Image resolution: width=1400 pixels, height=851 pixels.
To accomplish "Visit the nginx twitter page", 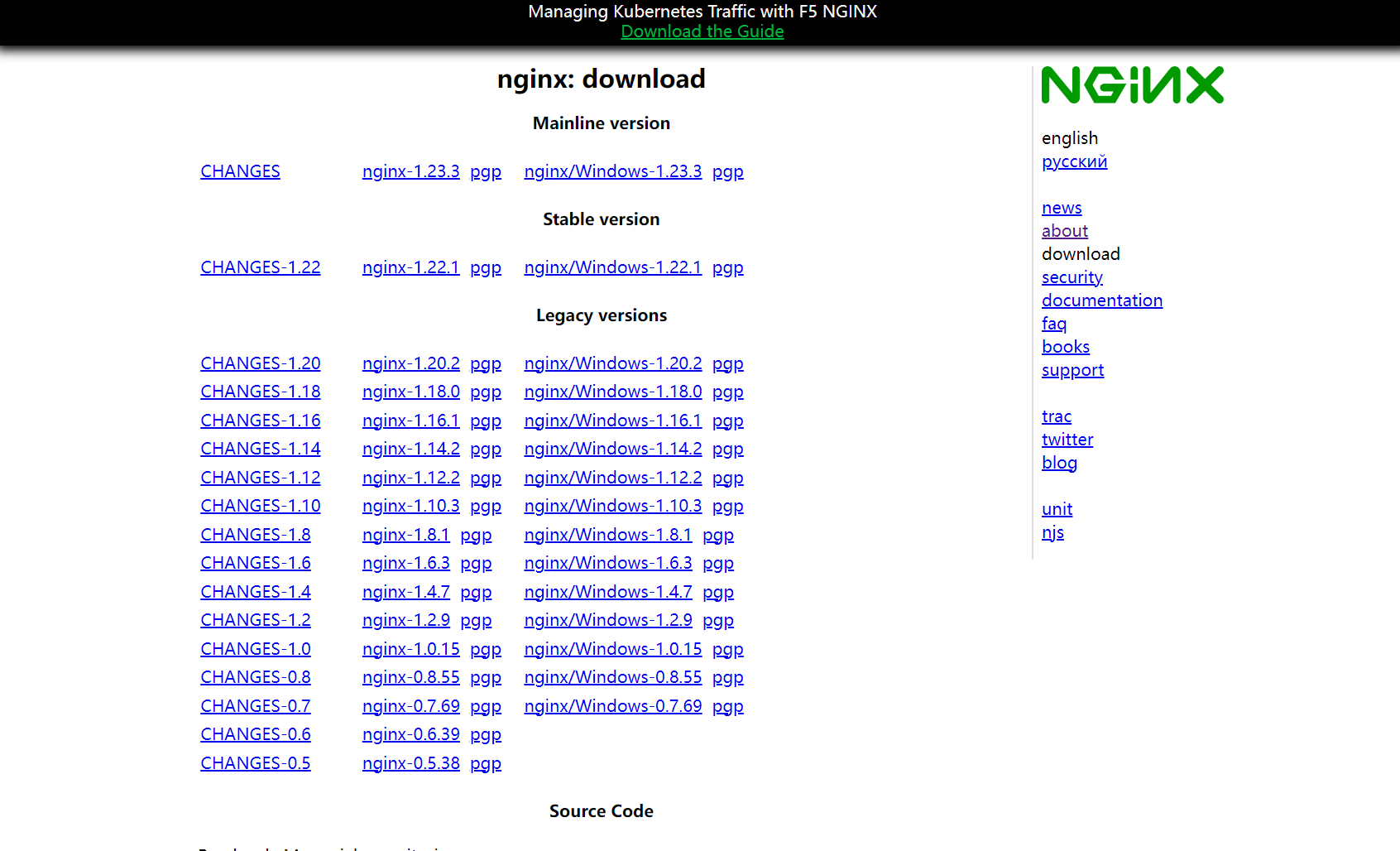I will tap(1067, 440).
